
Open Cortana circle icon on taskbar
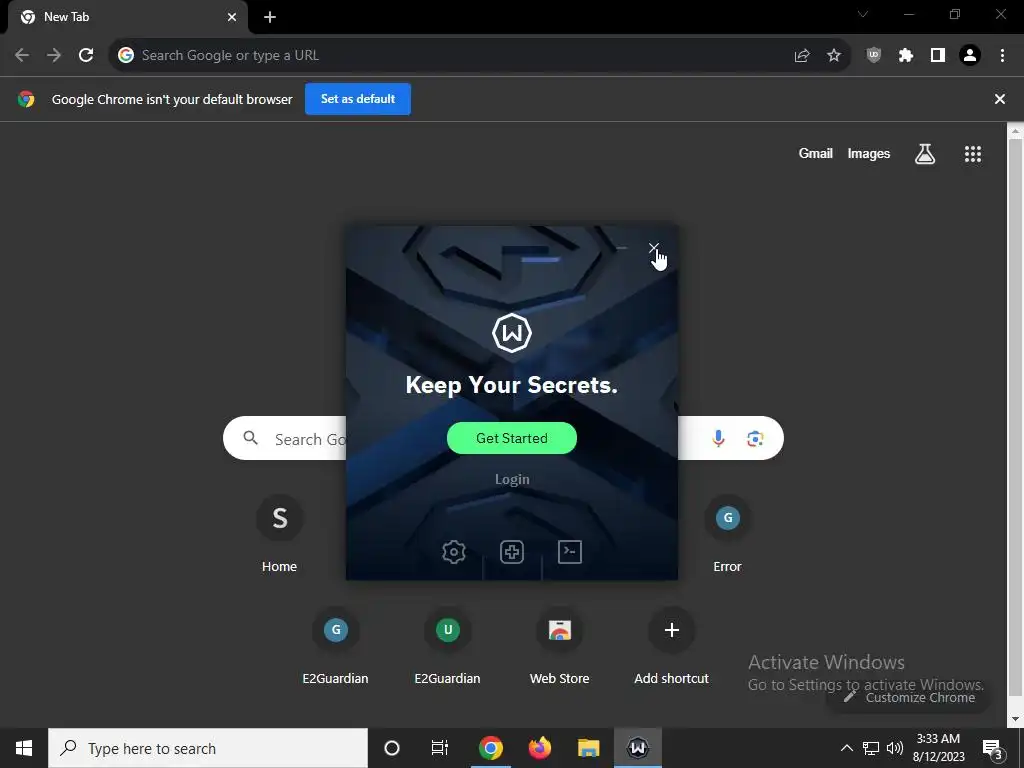(x=392, y=748)
